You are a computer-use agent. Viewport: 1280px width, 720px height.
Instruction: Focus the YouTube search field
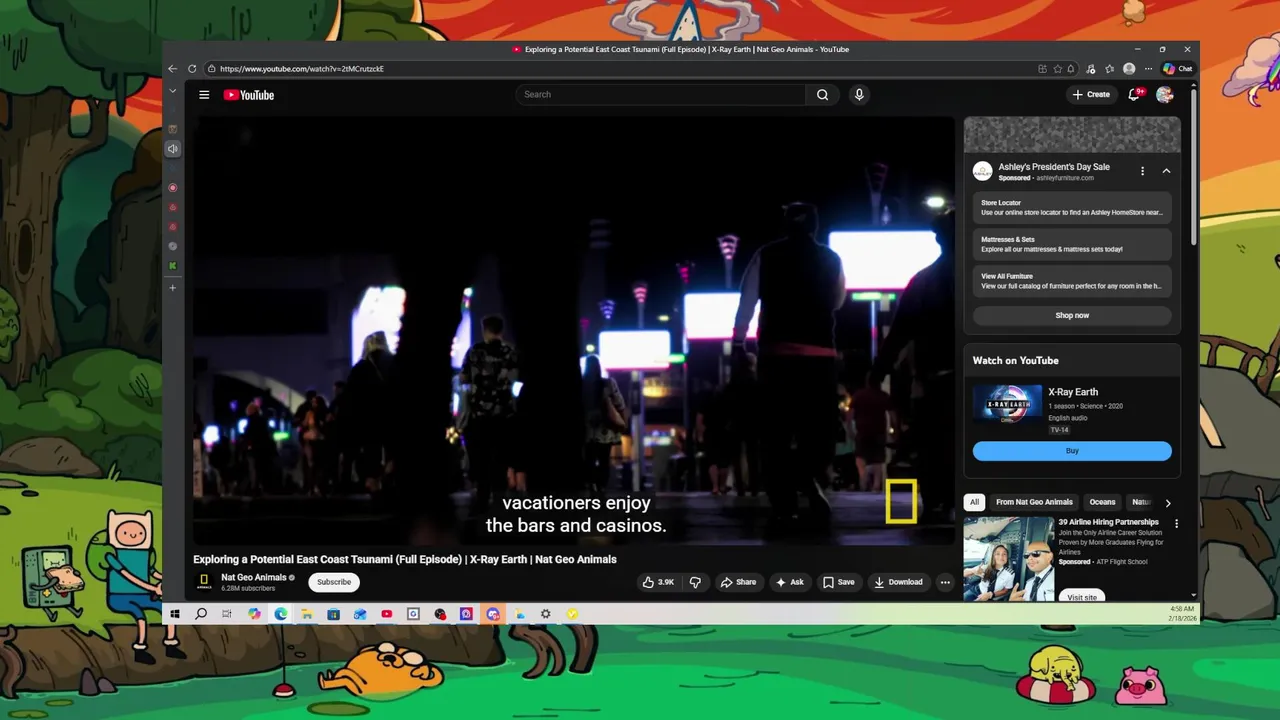[x=660, y=95]
